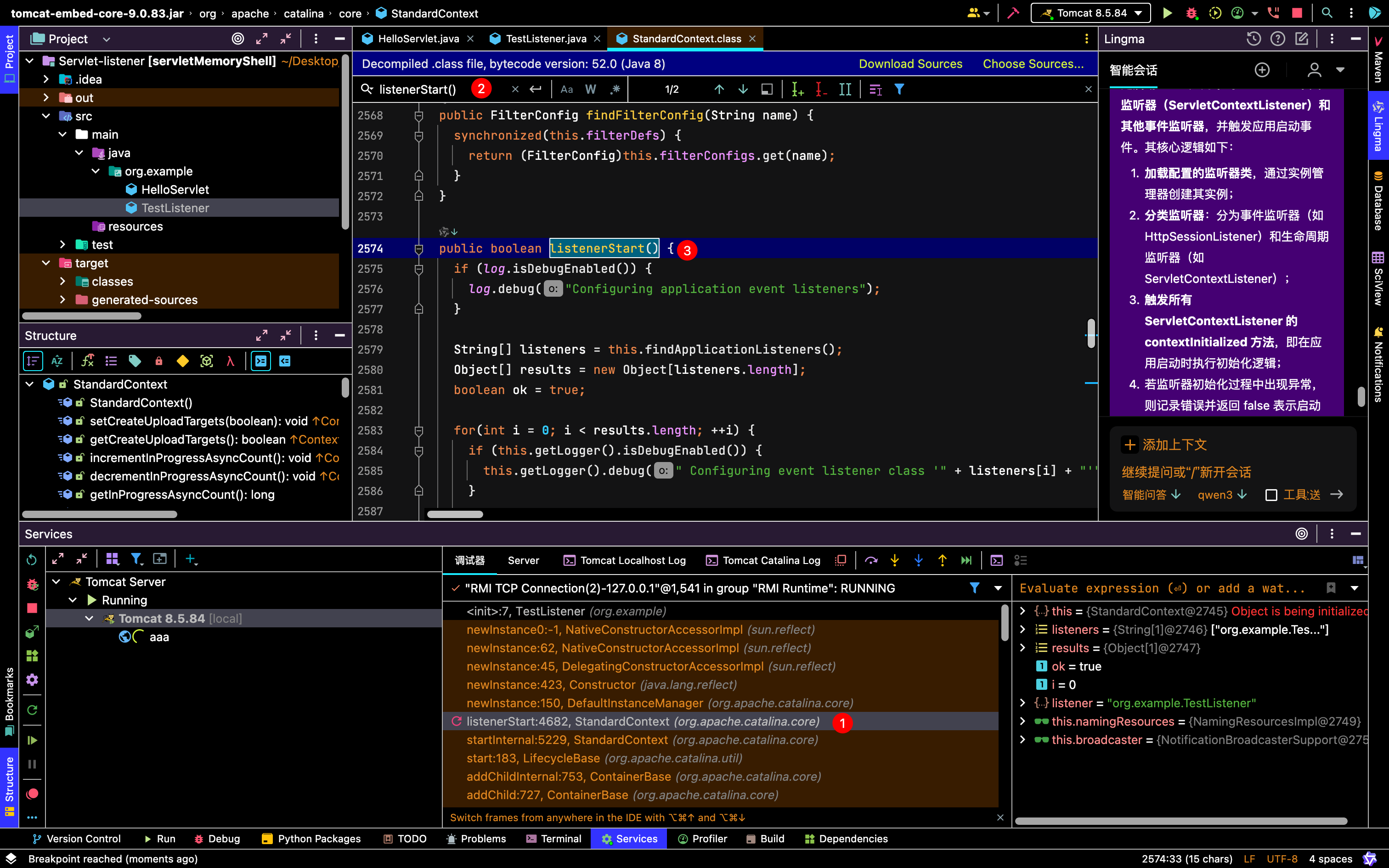Mute breakpoints red circle in Services
The height and width of the screenshot is (868, 1389).
[x=32, y=794]
